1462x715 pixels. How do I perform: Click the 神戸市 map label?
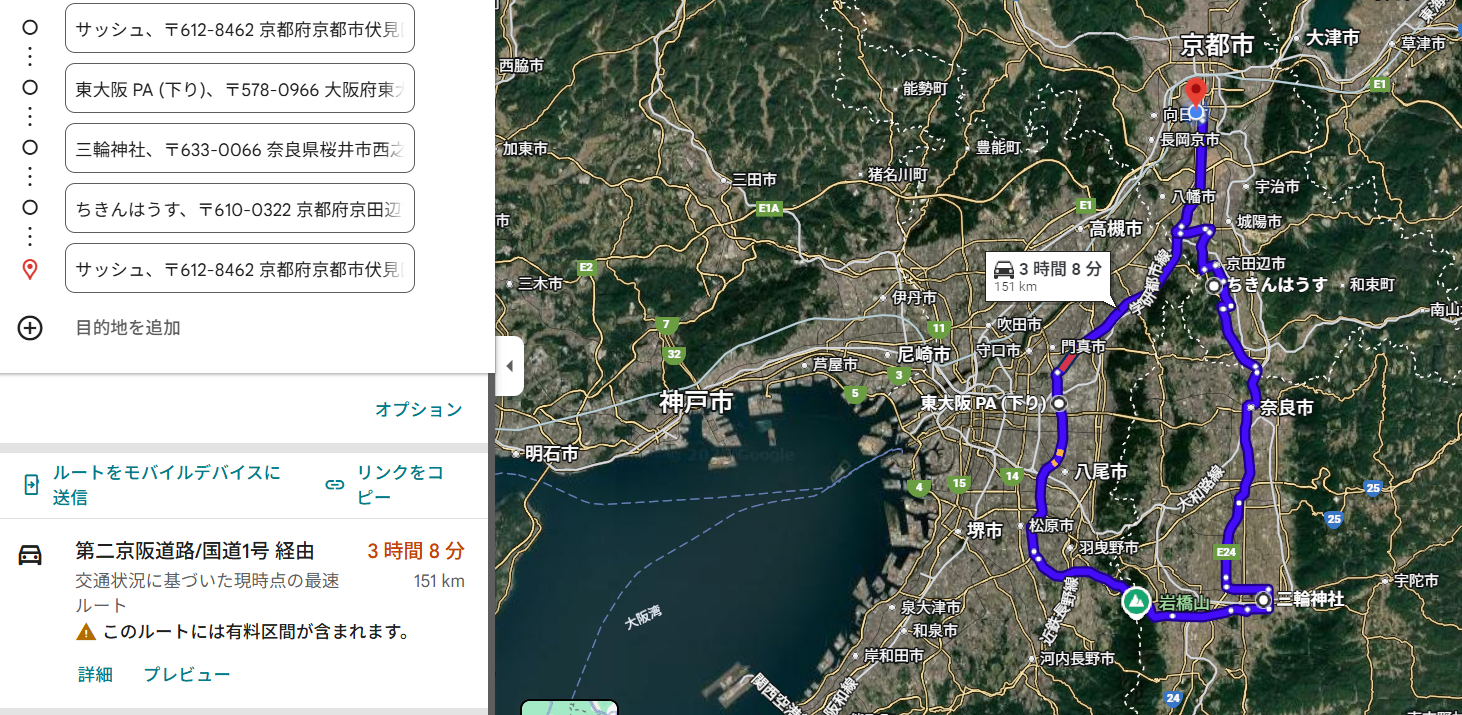(x=696, y=402)
